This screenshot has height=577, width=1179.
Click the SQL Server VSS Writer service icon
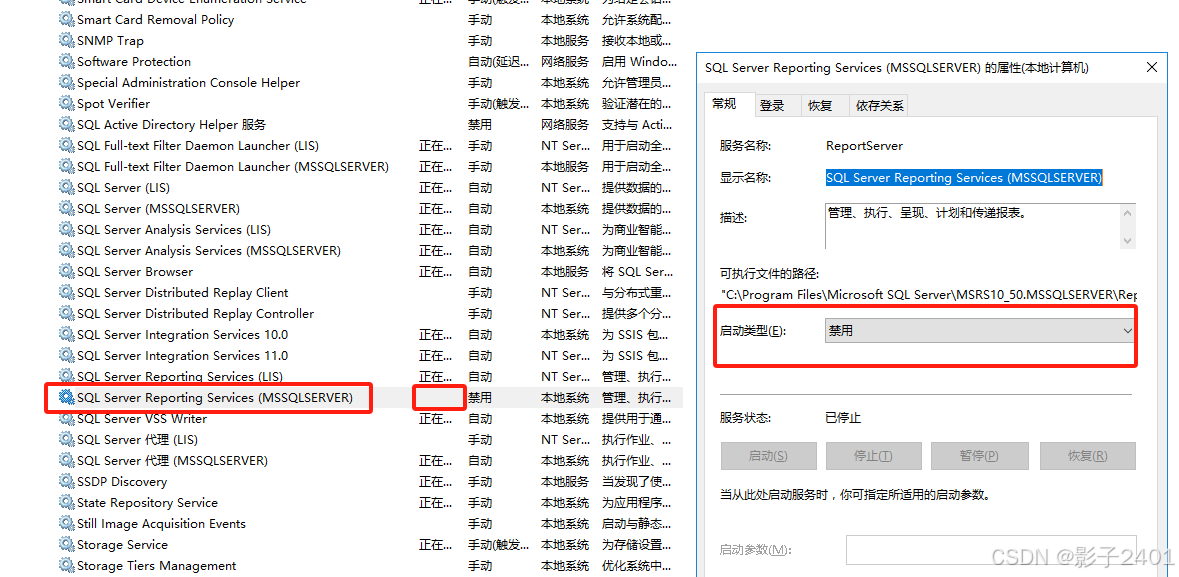pos(62,418)
